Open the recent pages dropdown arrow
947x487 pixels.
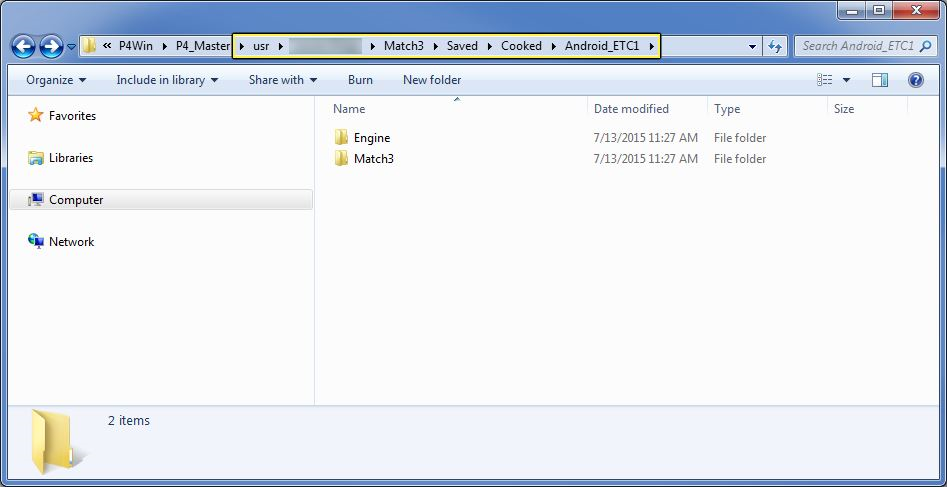click(x=71, y=47)
